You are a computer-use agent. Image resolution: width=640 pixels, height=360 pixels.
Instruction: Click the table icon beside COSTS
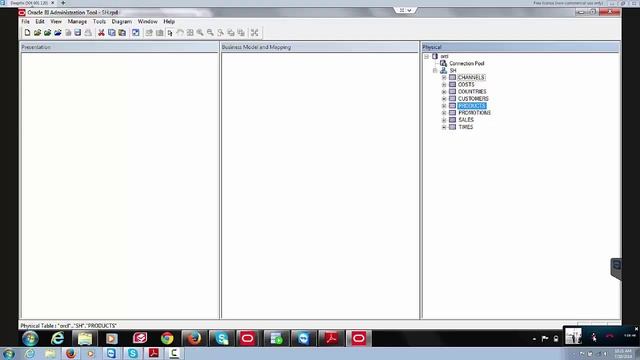pos(452,84)
